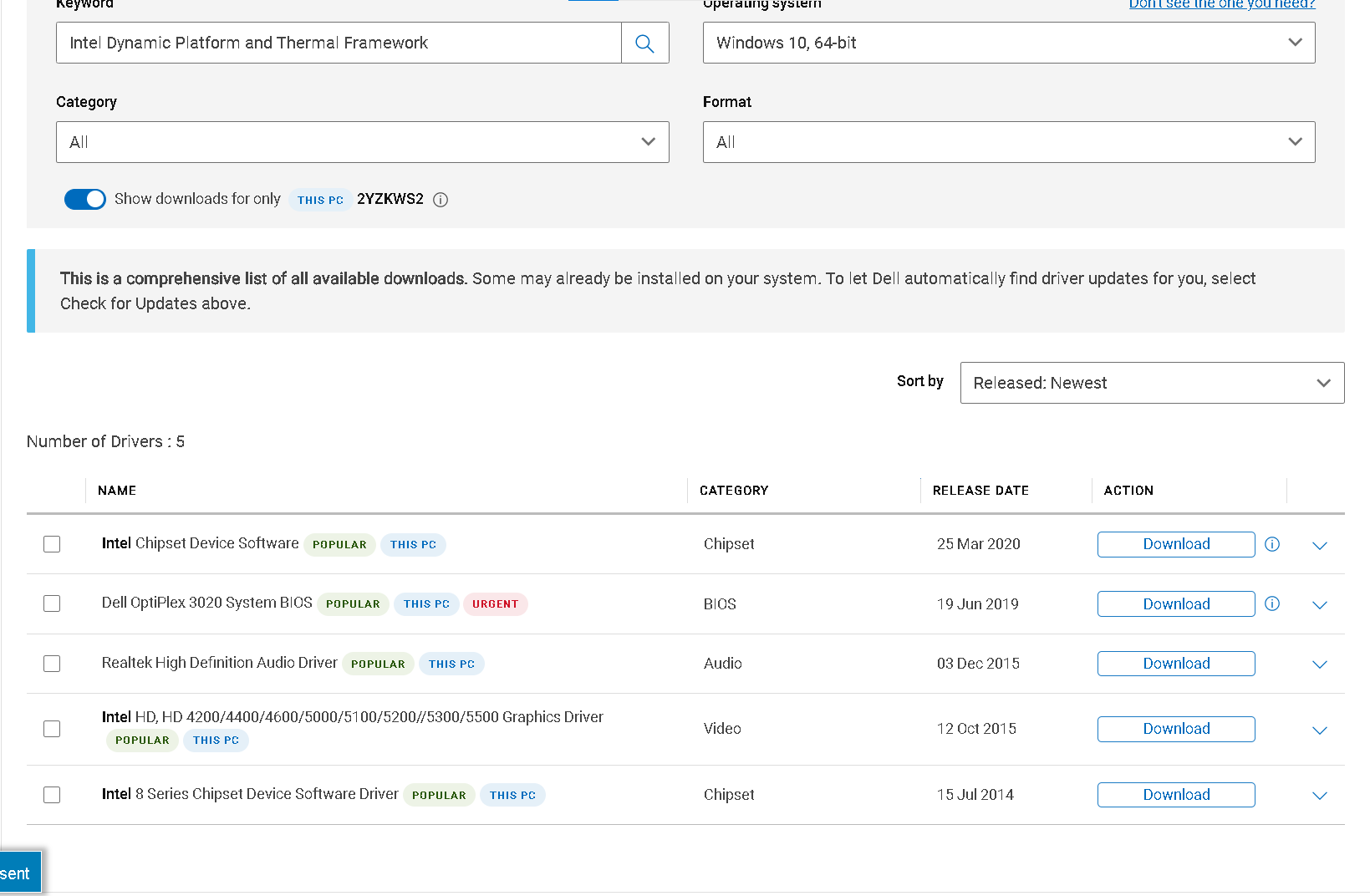This screenshot has height=896, width=1370.
Task: Click the info icon beside service tag 2YZKWS2
Action: pyautogui.click(x=441, y=200)
